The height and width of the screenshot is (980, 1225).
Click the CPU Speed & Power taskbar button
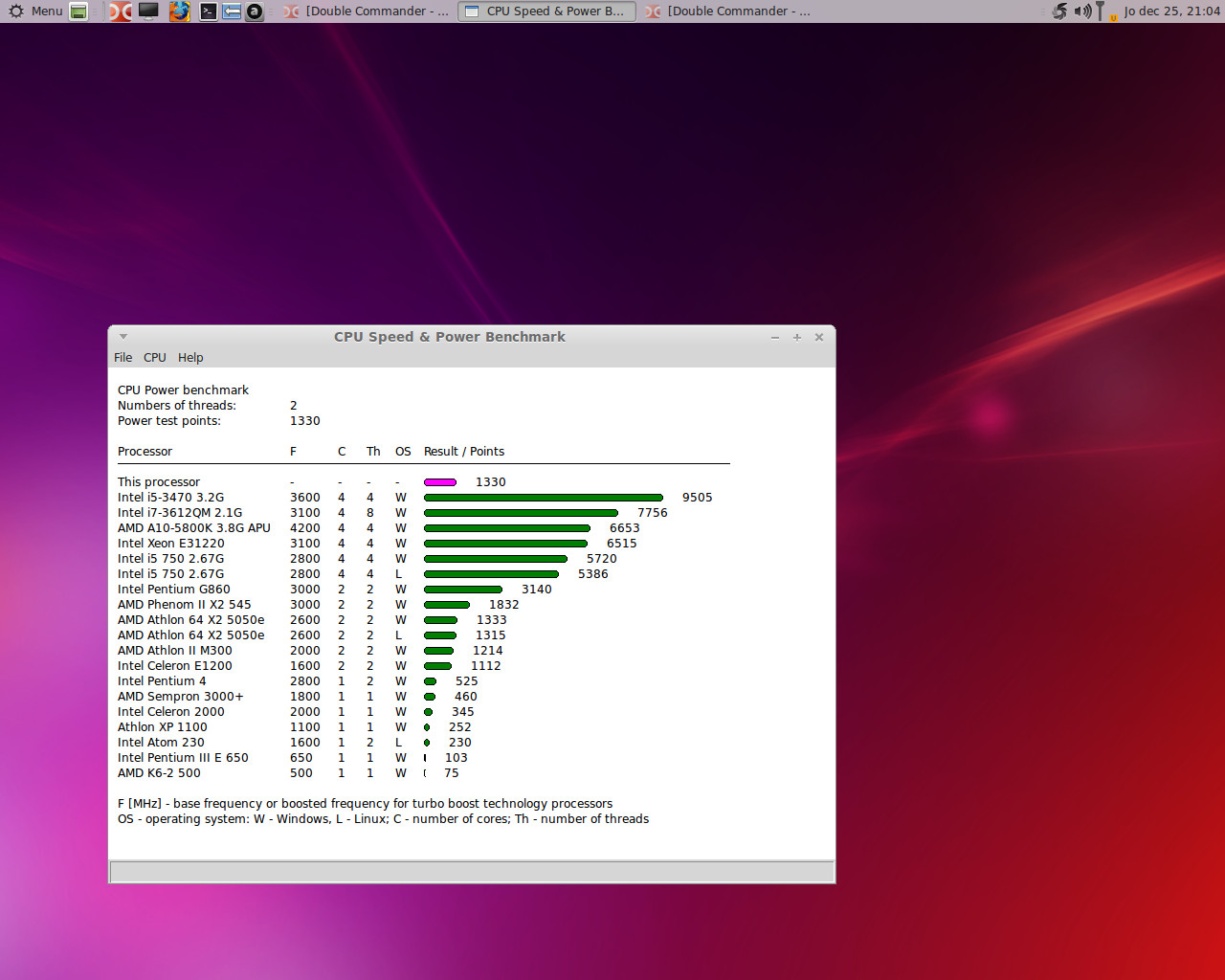click(546, 11)
